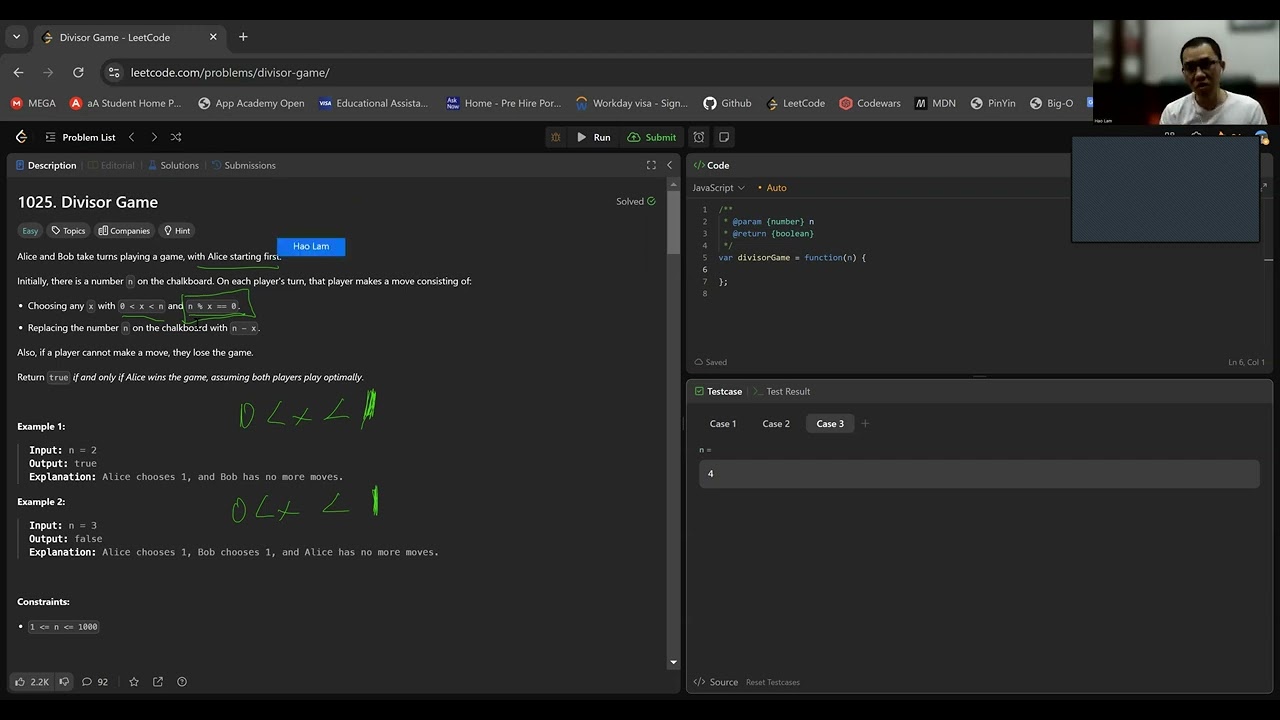
Task: Open the Problem List panel
Action: tap(80, 137)
